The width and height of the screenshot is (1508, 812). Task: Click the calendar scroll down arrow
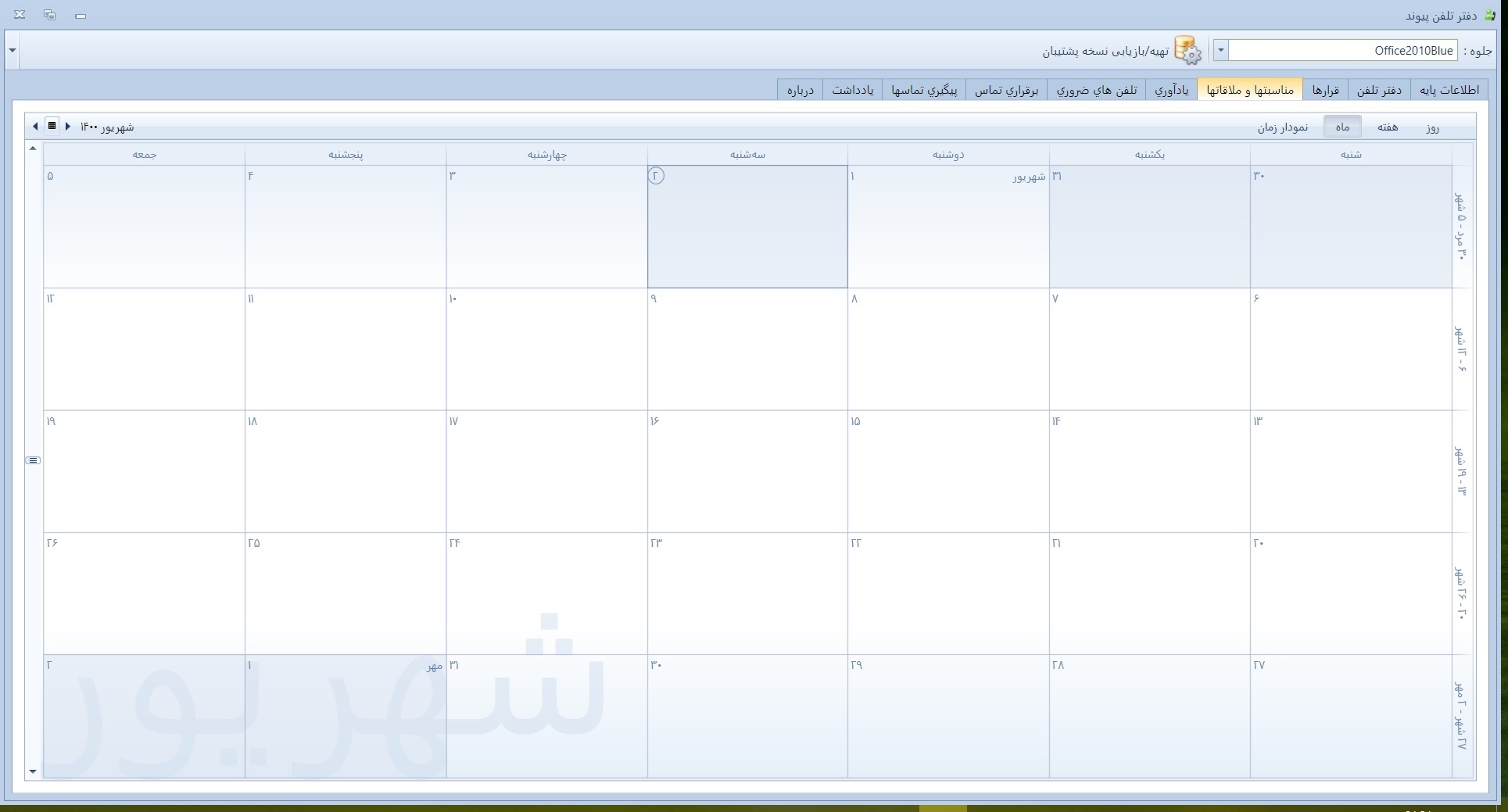coord(33,771)
